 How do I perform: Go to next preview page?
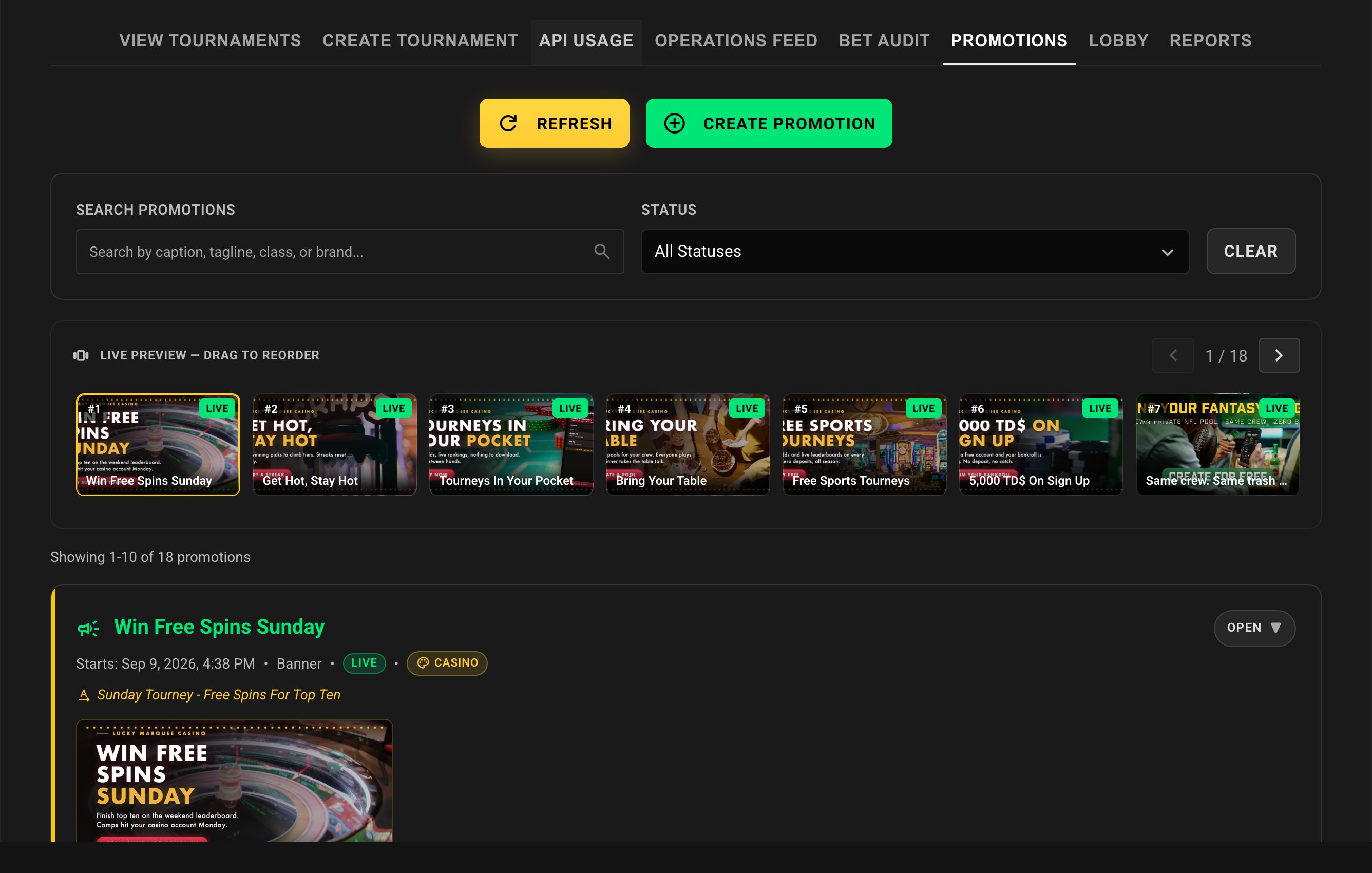tap(1279, 355)
